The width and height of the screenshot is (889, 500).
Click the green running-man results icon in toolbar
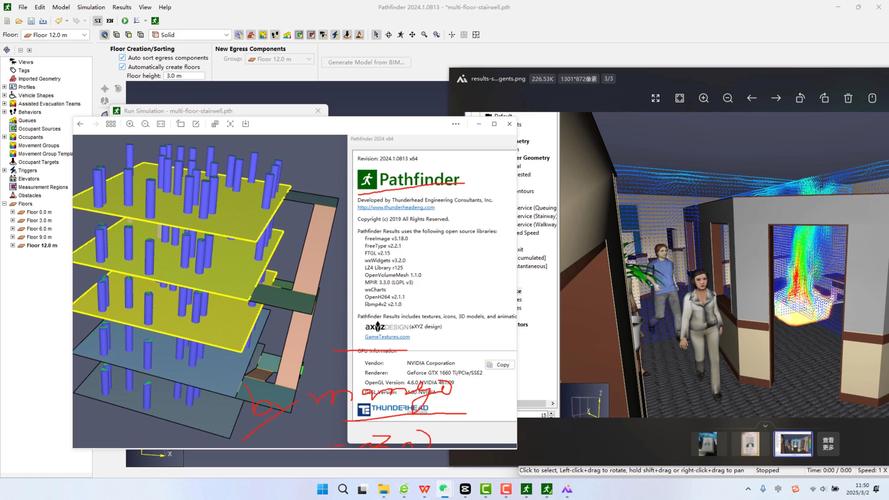point(155,21)
